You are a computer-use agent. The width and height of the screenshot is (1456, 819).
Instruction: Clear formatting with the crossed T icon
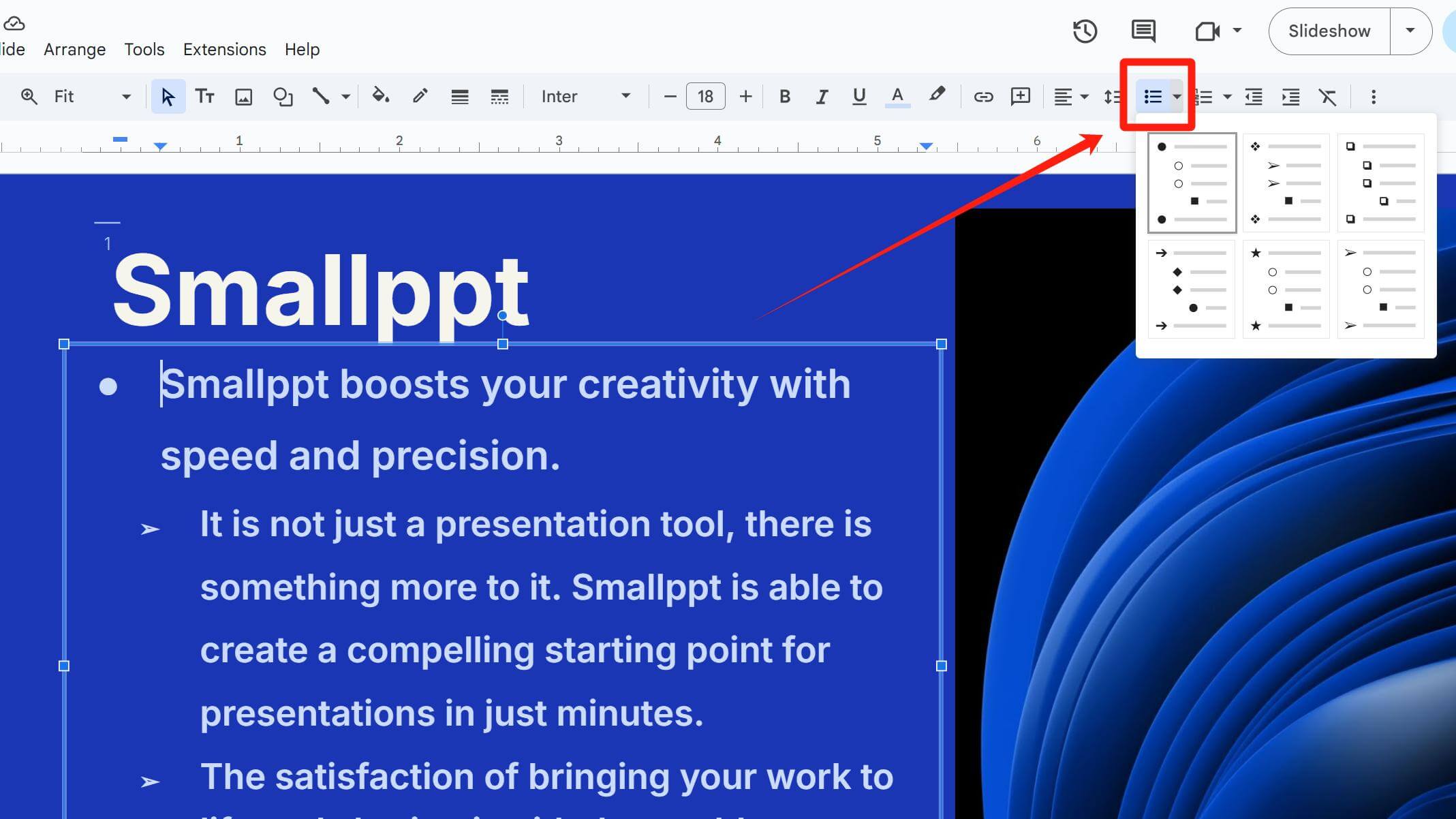click(x=1327, y=97)
